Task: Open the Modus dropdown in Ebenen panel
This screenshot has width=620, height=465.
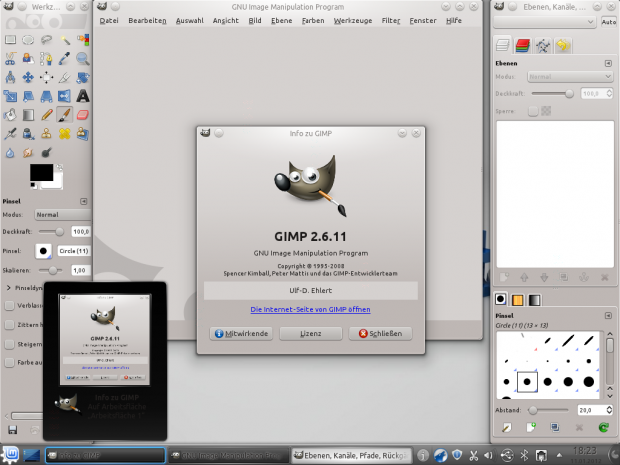Action: [x=570, y=77]
